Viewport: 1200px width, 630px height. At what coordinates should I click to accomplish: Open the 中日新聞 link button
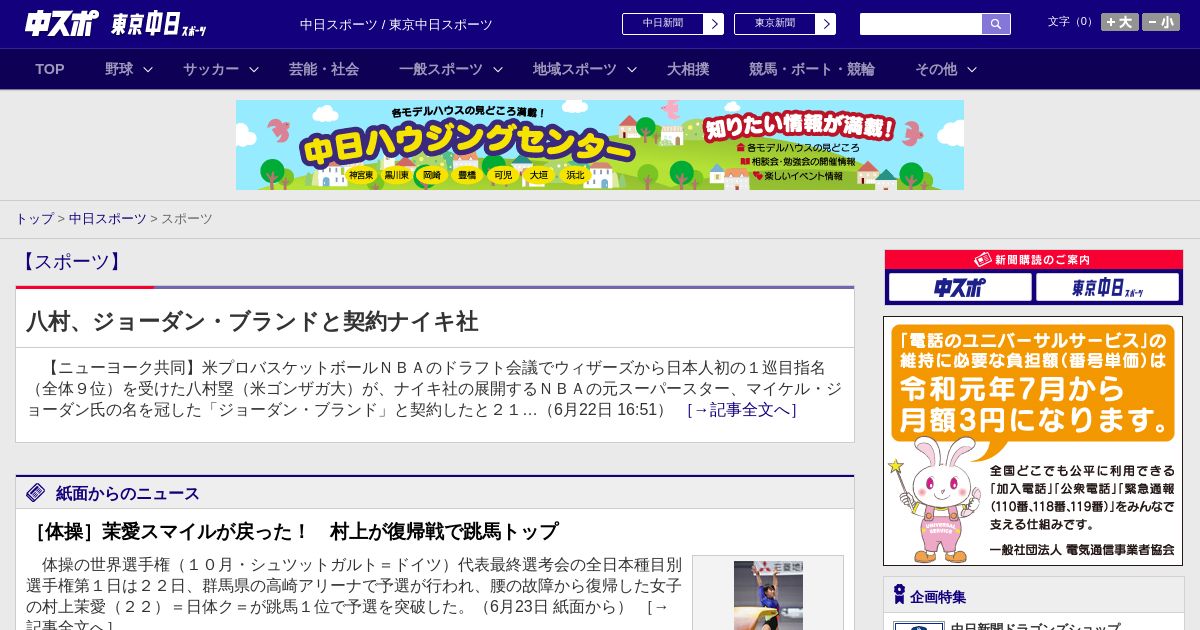(663, 24)
